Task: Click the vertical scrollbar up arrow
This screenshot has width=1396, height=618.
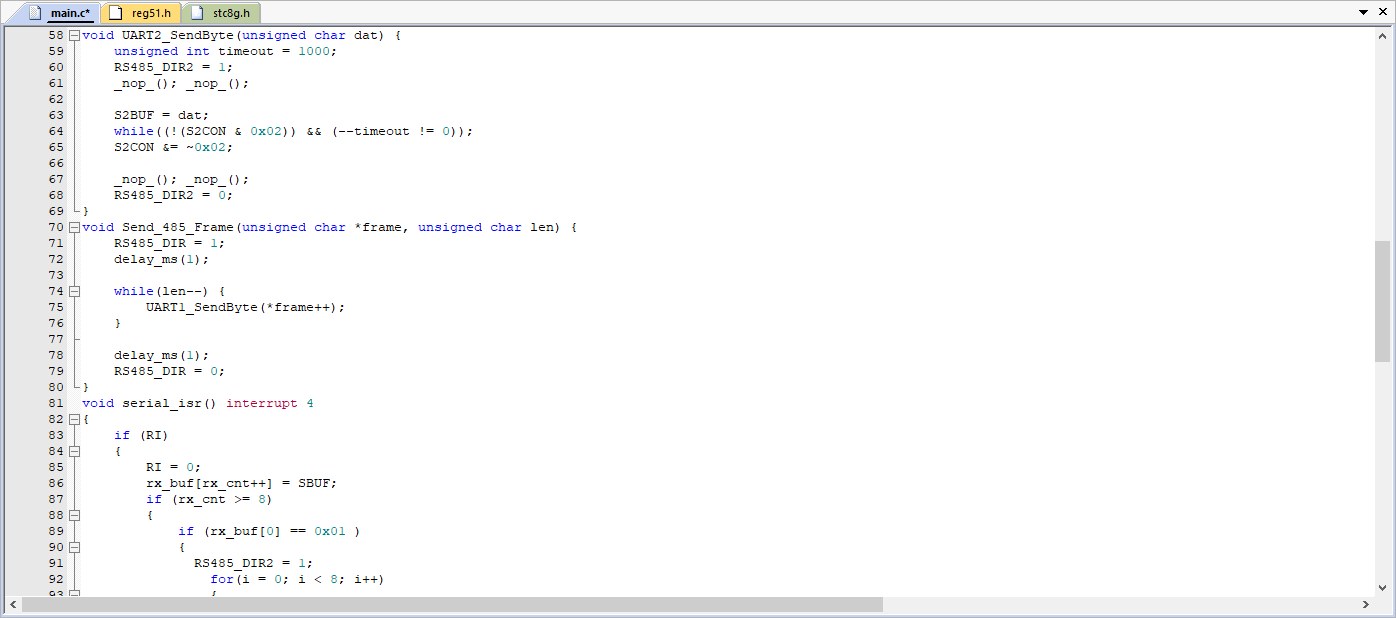Action: (1382, 34)
